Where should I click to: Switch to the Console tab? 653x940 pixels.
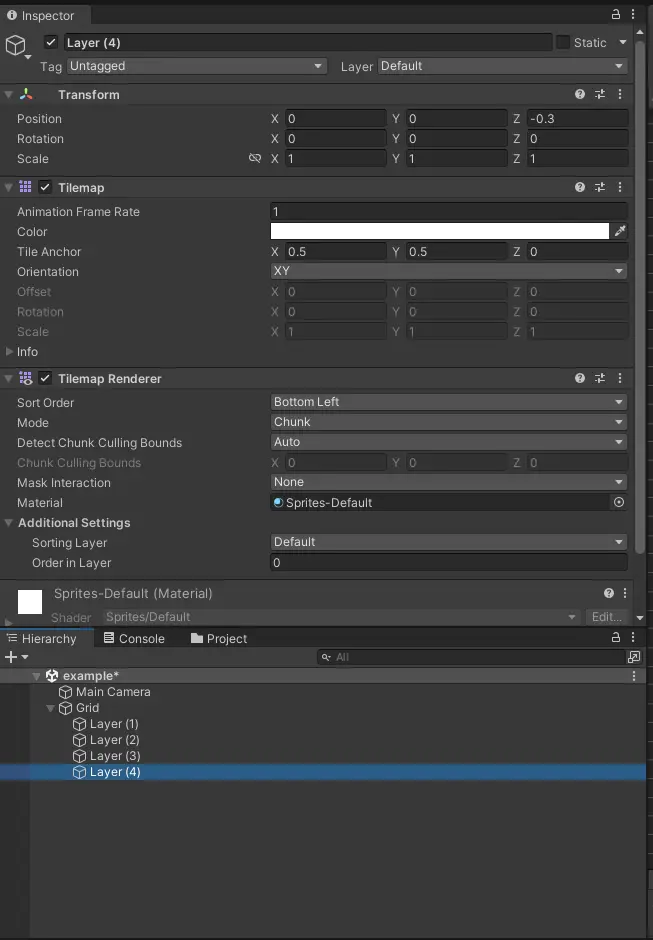134,638
